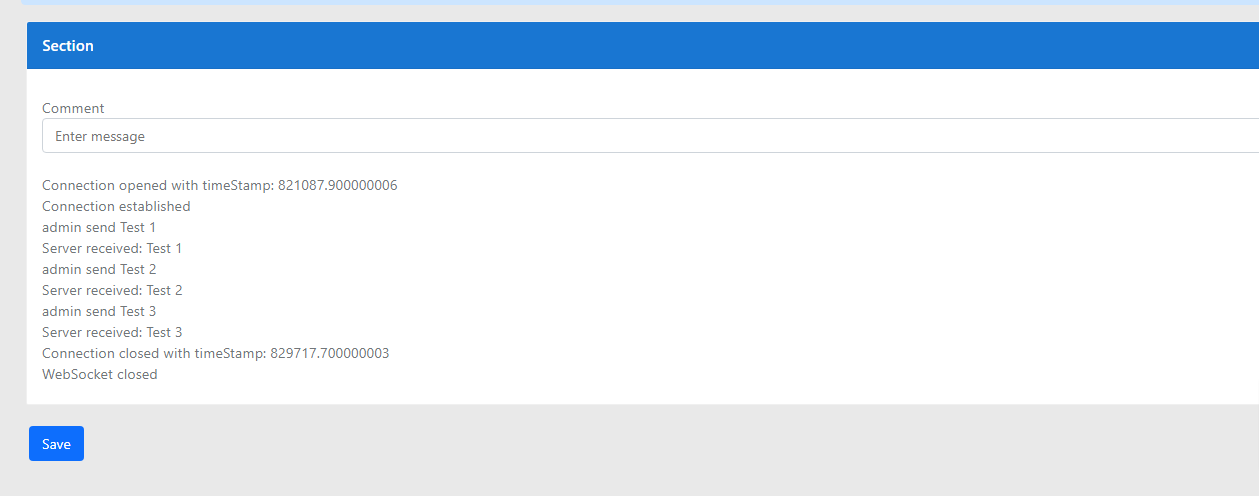Click the admin send Test 2 entry
Viewport: 1259px width, 496px height.
coord(99,270)
